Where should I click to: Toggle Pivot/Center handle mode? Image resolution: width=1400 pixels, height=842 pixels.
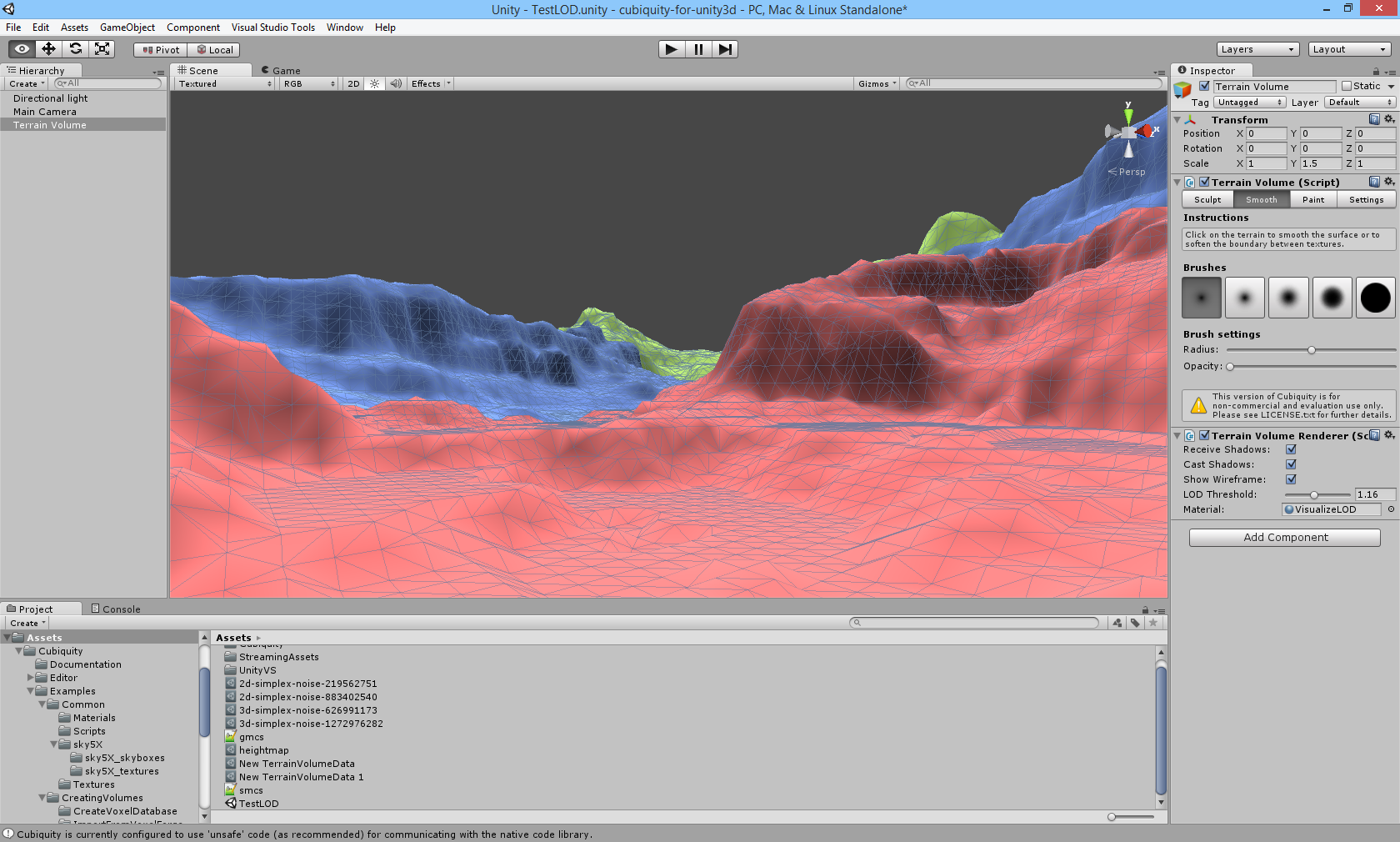[161, 50]
